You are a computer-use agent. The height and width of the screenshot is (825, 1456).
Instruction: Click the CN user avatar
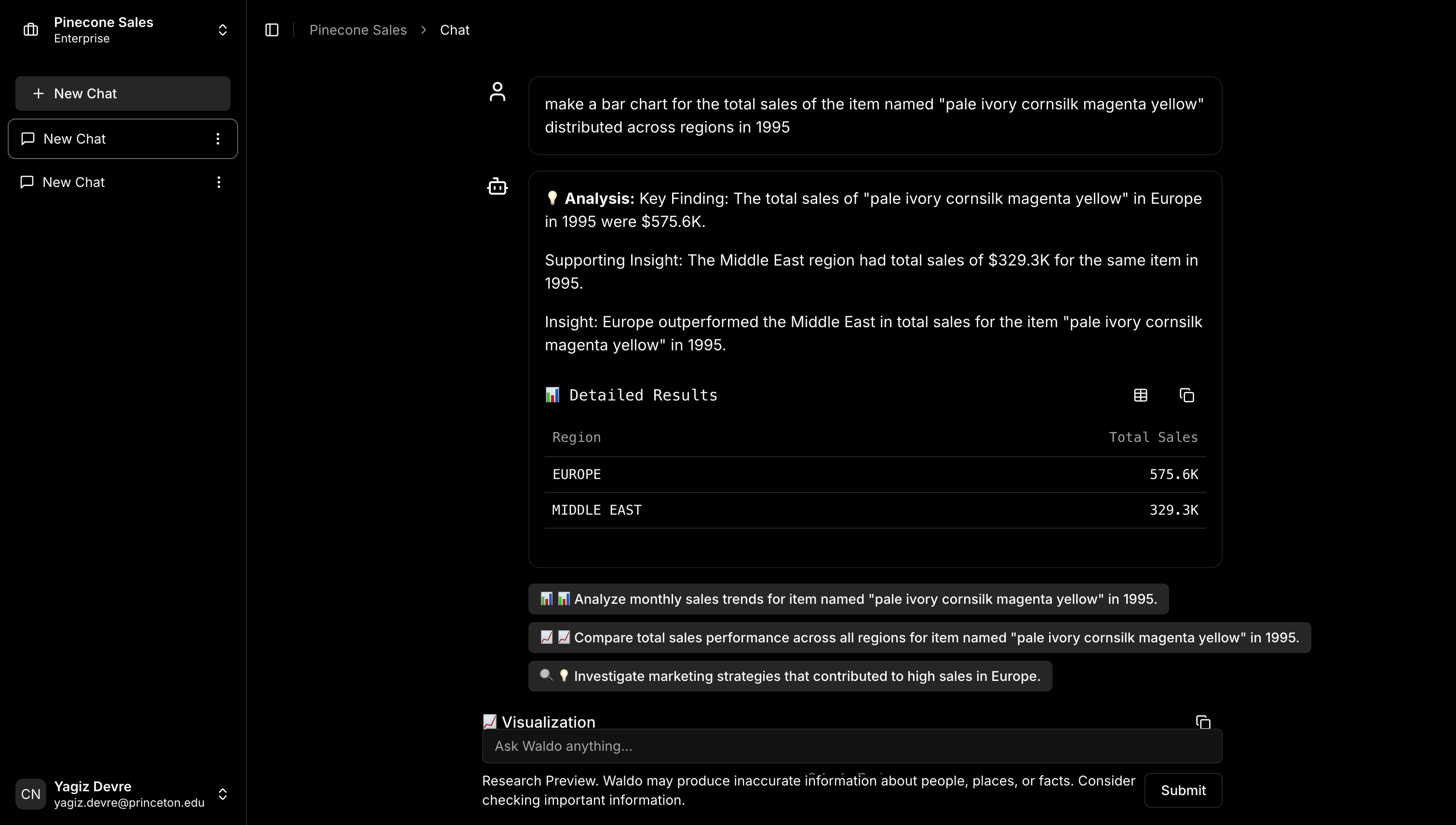(x=30, y=794)
